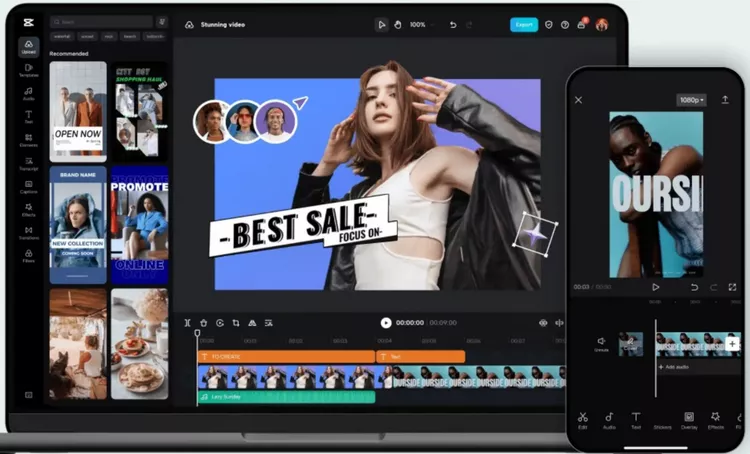
Task: Open the 1080p resolution dropdown on phone
Action: click(x=692, y=100)
